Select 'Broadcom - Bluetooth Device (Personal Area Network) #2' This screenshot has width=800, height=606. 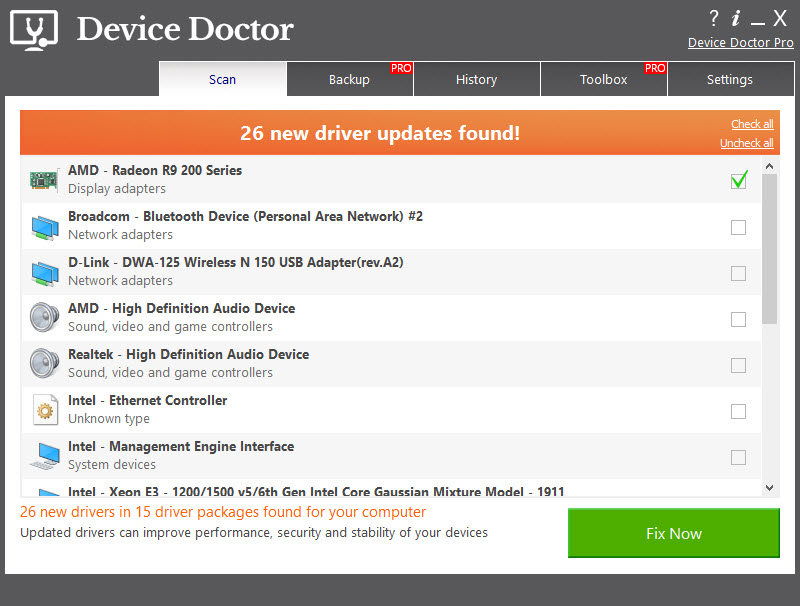(x=245, y=216)
